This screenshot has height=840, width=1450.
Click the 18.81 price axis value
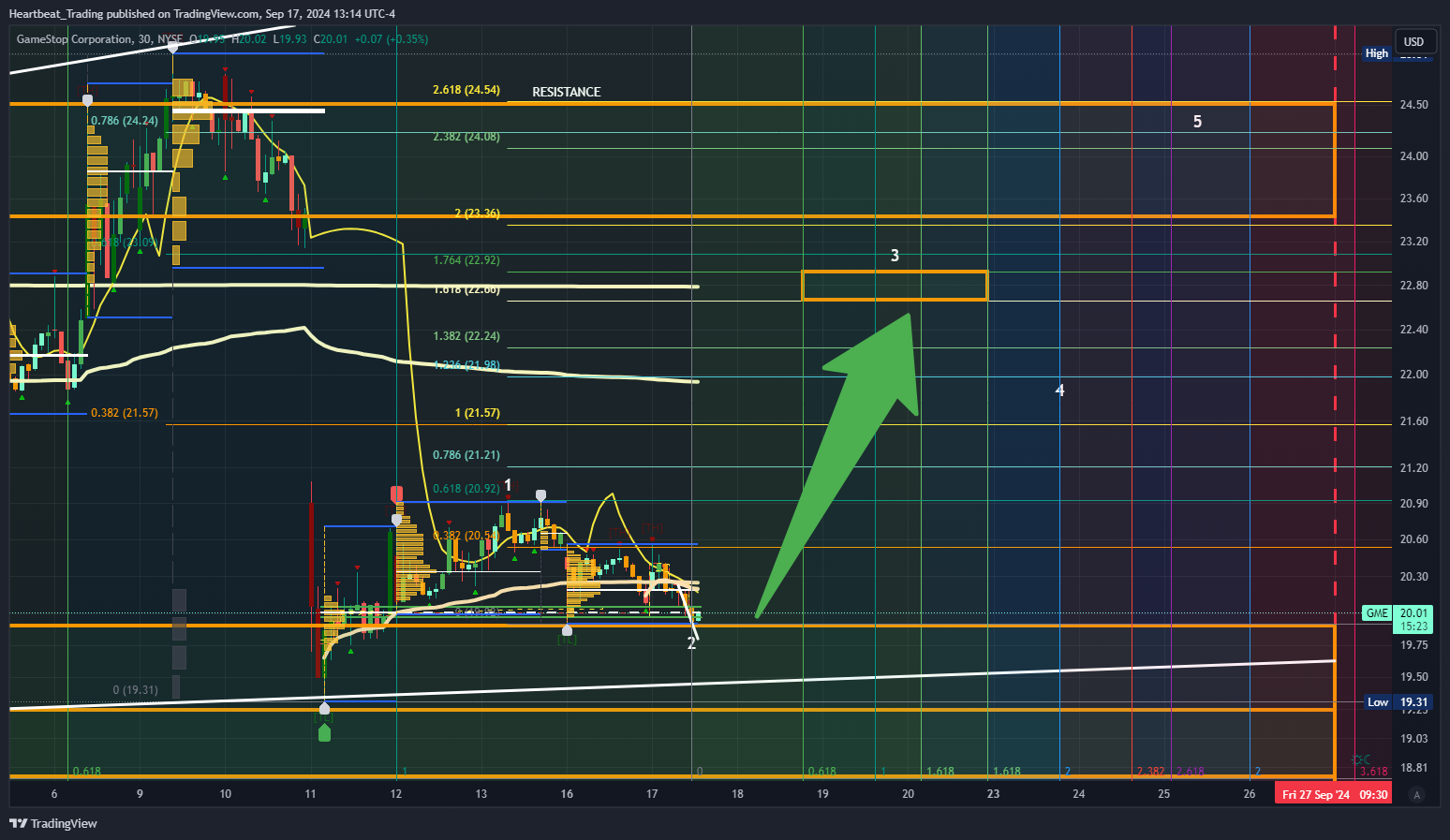(x=1413, y=768)
